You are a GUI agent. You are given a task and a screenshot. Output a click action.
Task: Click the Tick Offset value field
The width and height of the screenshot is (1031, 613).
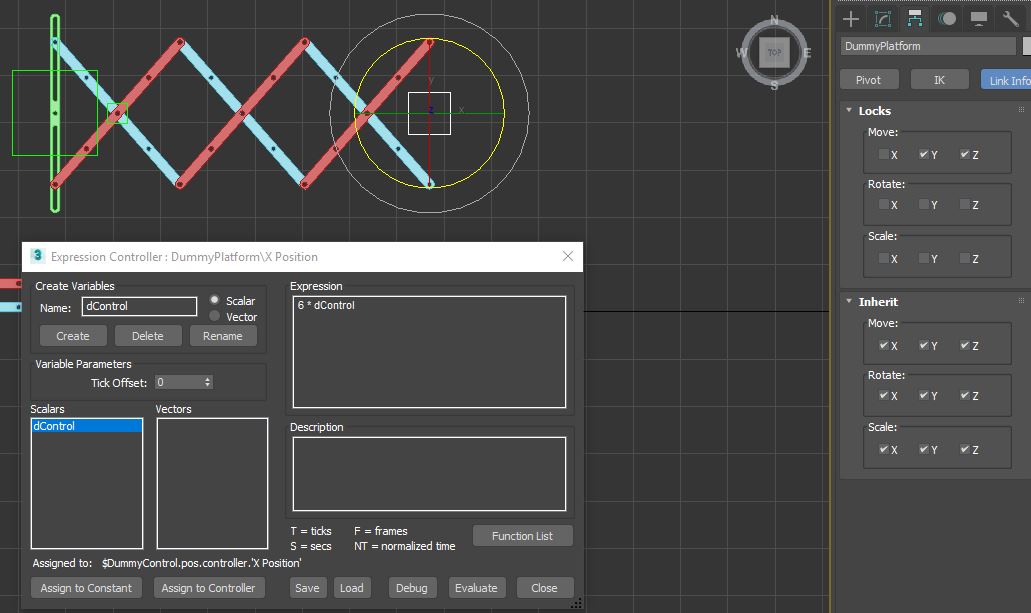click(x=179, y=382)
